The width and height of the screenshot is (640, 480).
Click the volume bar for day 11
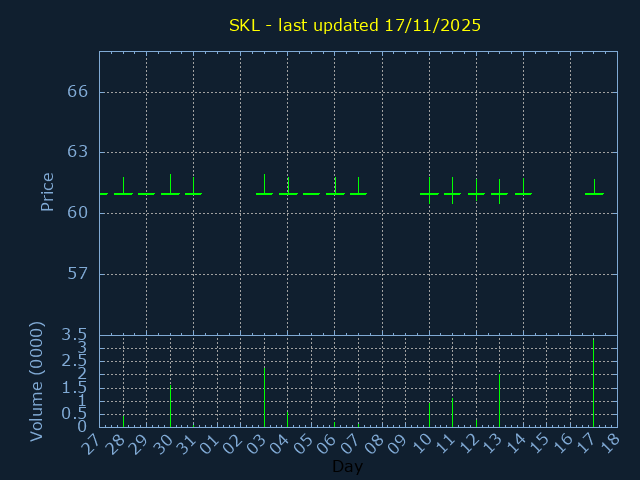[452, 411]
